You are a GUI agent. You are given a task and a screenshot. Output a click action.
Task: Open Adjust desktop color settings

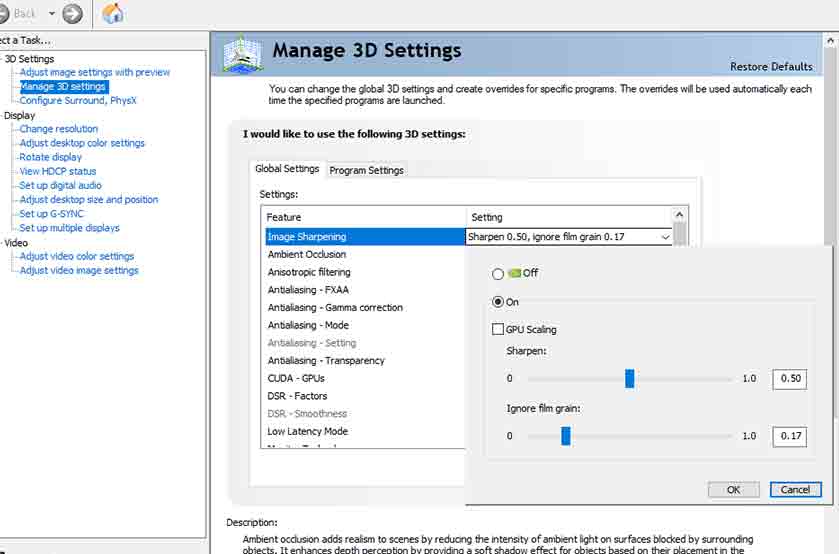82,143
